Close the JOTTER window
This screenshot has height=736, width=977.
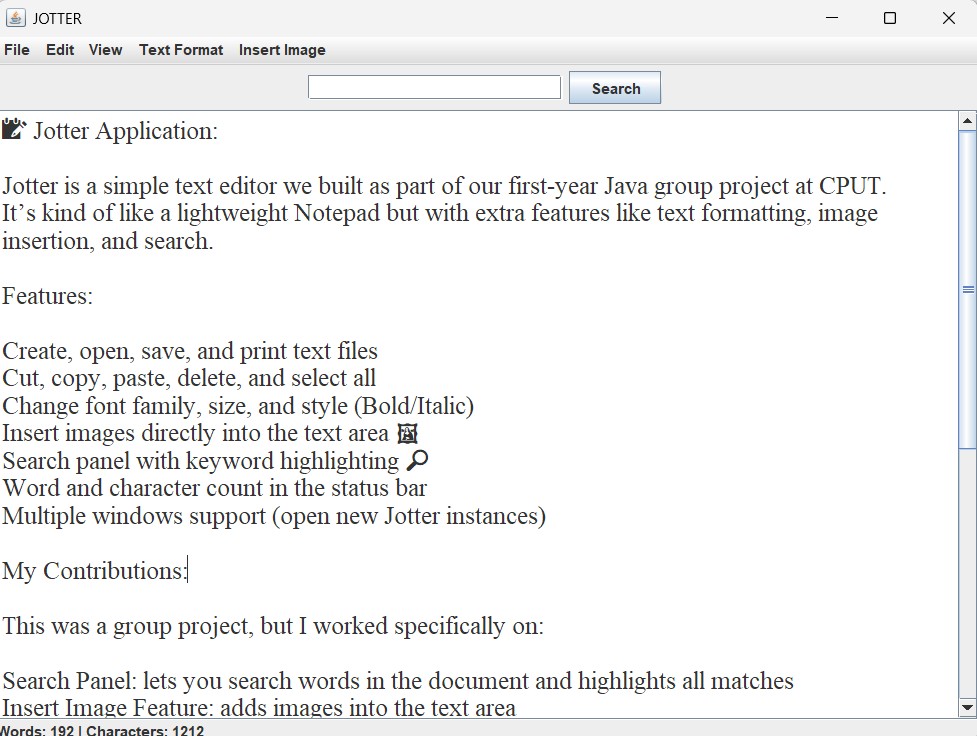948,18
